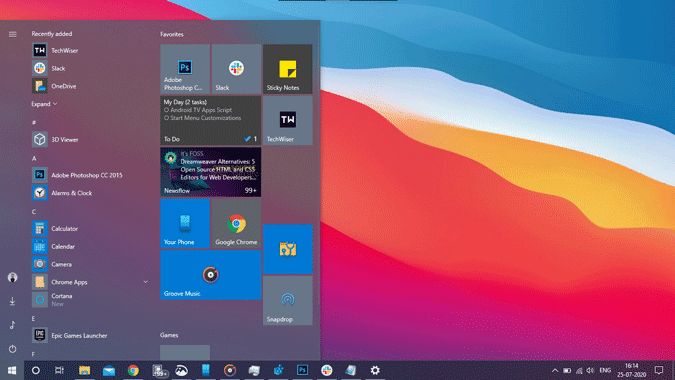The image size is (675, 380).
Task: Expand the Recently added list
Action: coord(44,104)
